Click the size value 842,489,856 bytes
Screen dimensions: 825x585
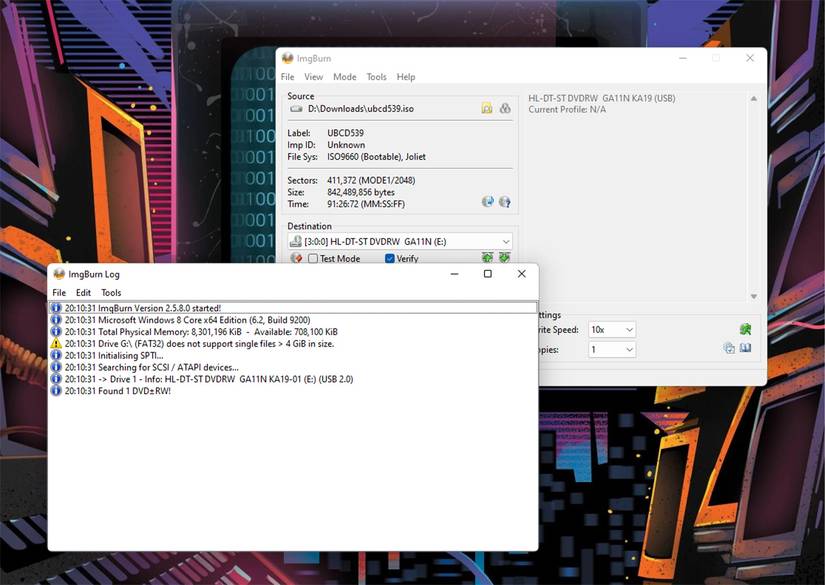click(360, 192)
